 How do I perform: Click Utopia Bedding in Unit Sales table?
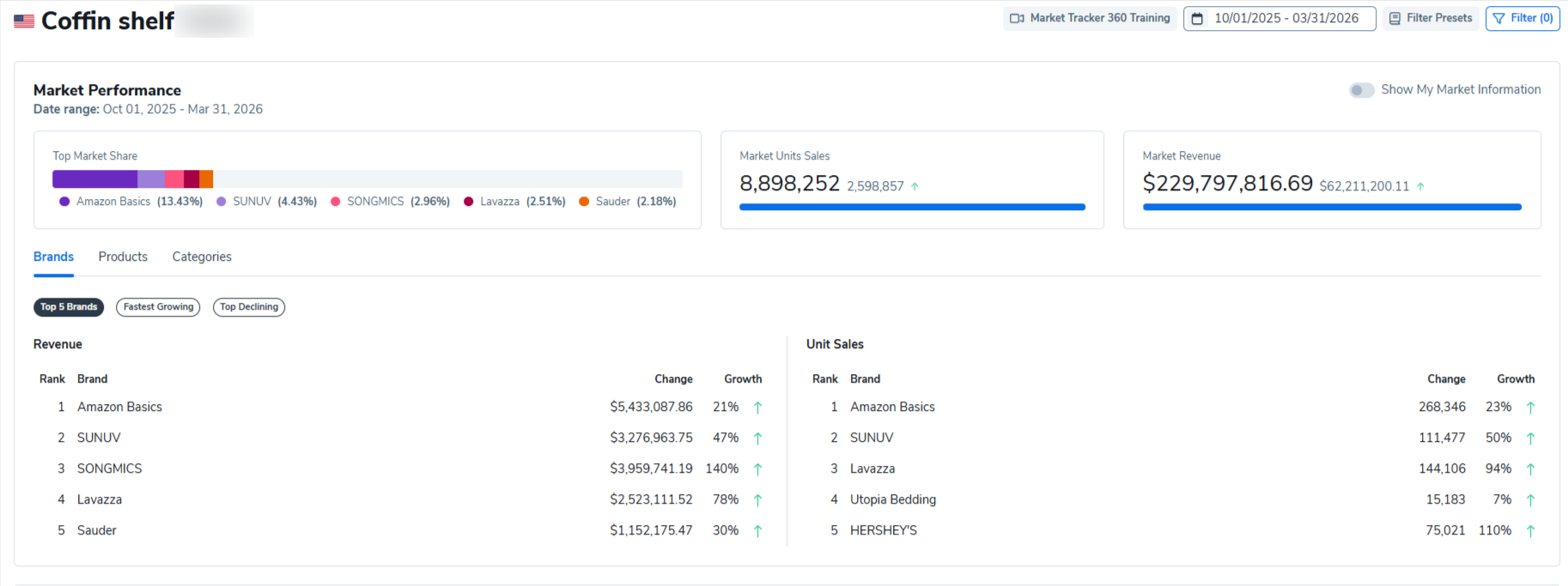tap(893, 499)
